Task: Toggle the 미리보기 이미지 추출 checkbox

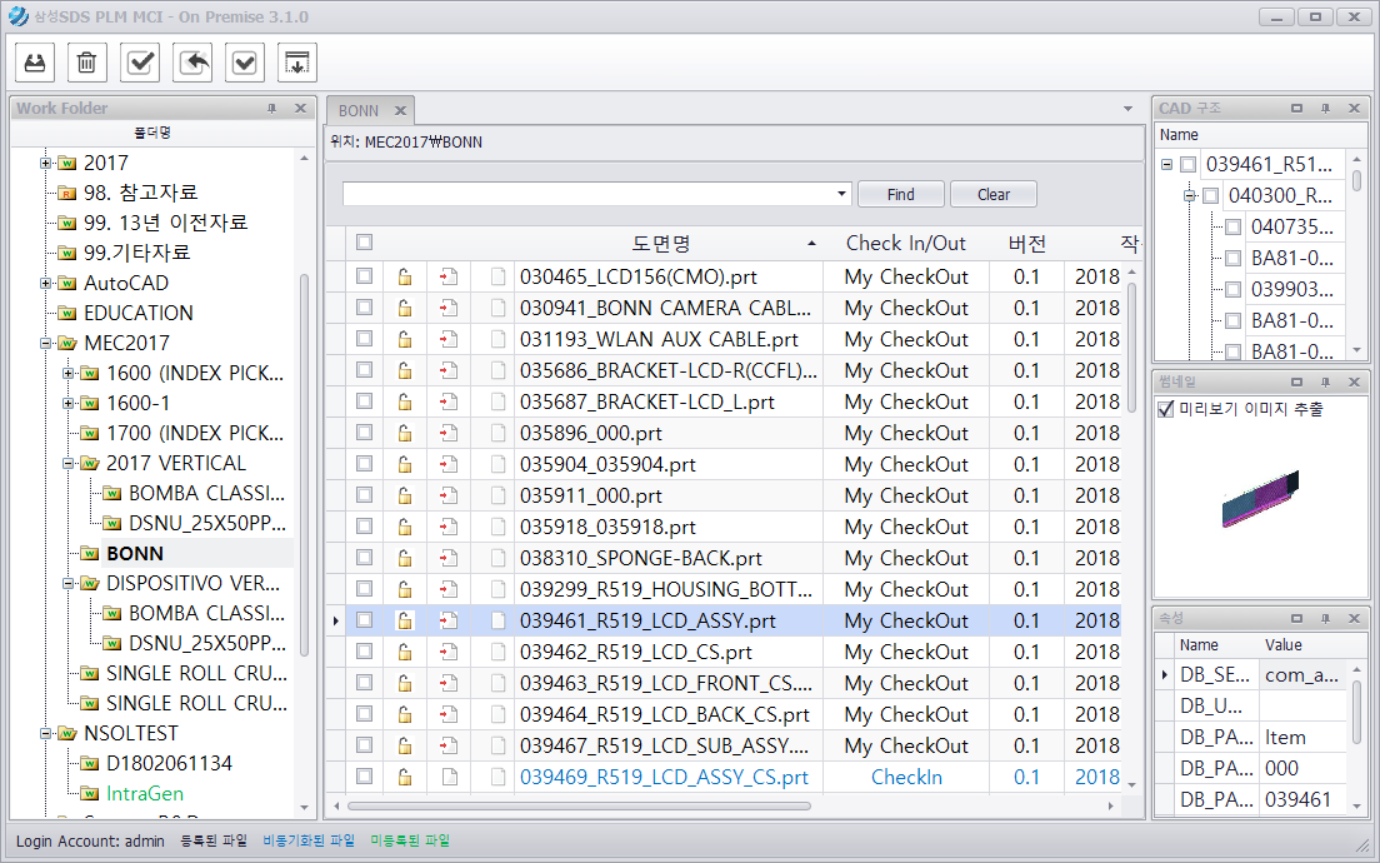Action: tap(1166, 409)
